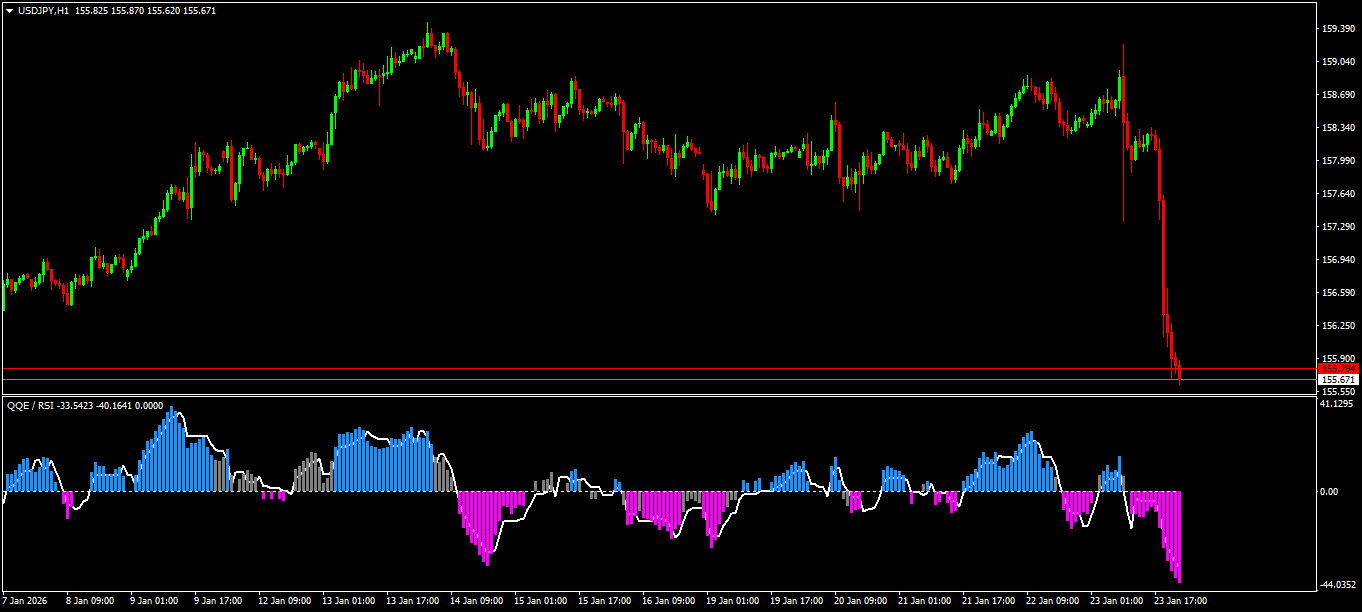
Task: Click the red 155.794 price tag
Action: (x=1338, y=369)
